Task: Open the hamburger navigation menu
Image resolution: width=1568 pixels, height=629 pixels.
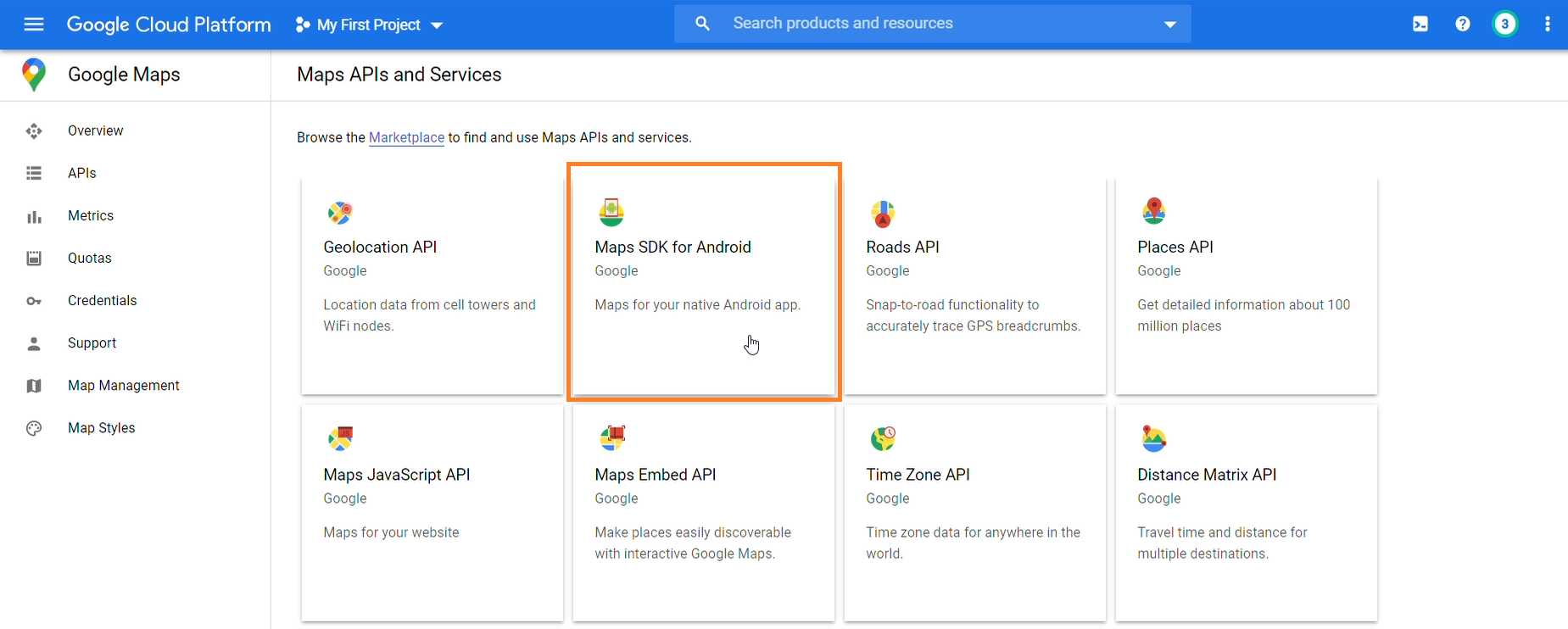Action: click(x=34, y=25)
